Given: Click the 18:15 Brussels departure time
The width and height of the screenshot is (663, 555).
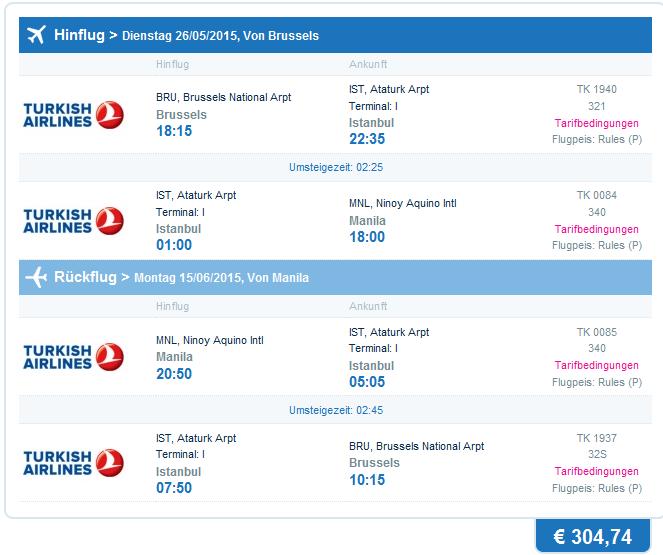Looking at the screenshot, I should [x=174, y=131].
